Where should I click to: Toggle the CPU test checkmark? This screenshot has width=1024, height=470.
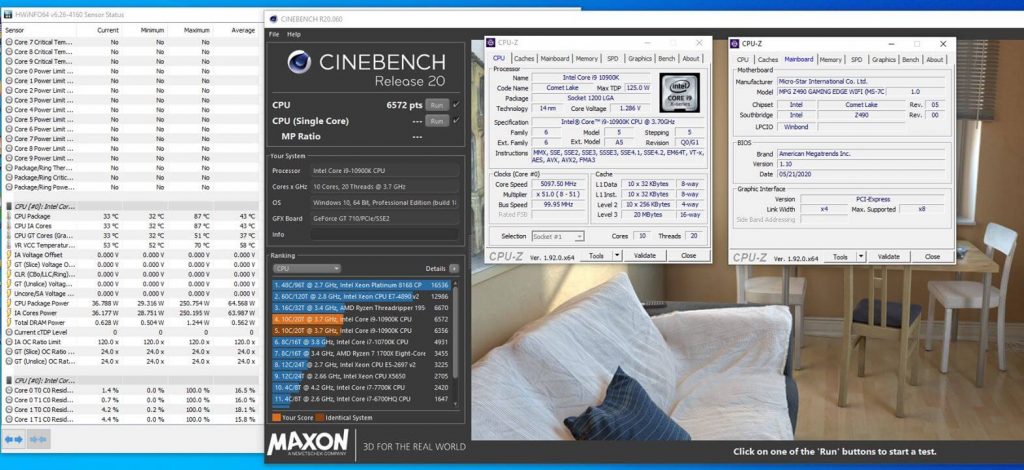click(x=456, y=104)
